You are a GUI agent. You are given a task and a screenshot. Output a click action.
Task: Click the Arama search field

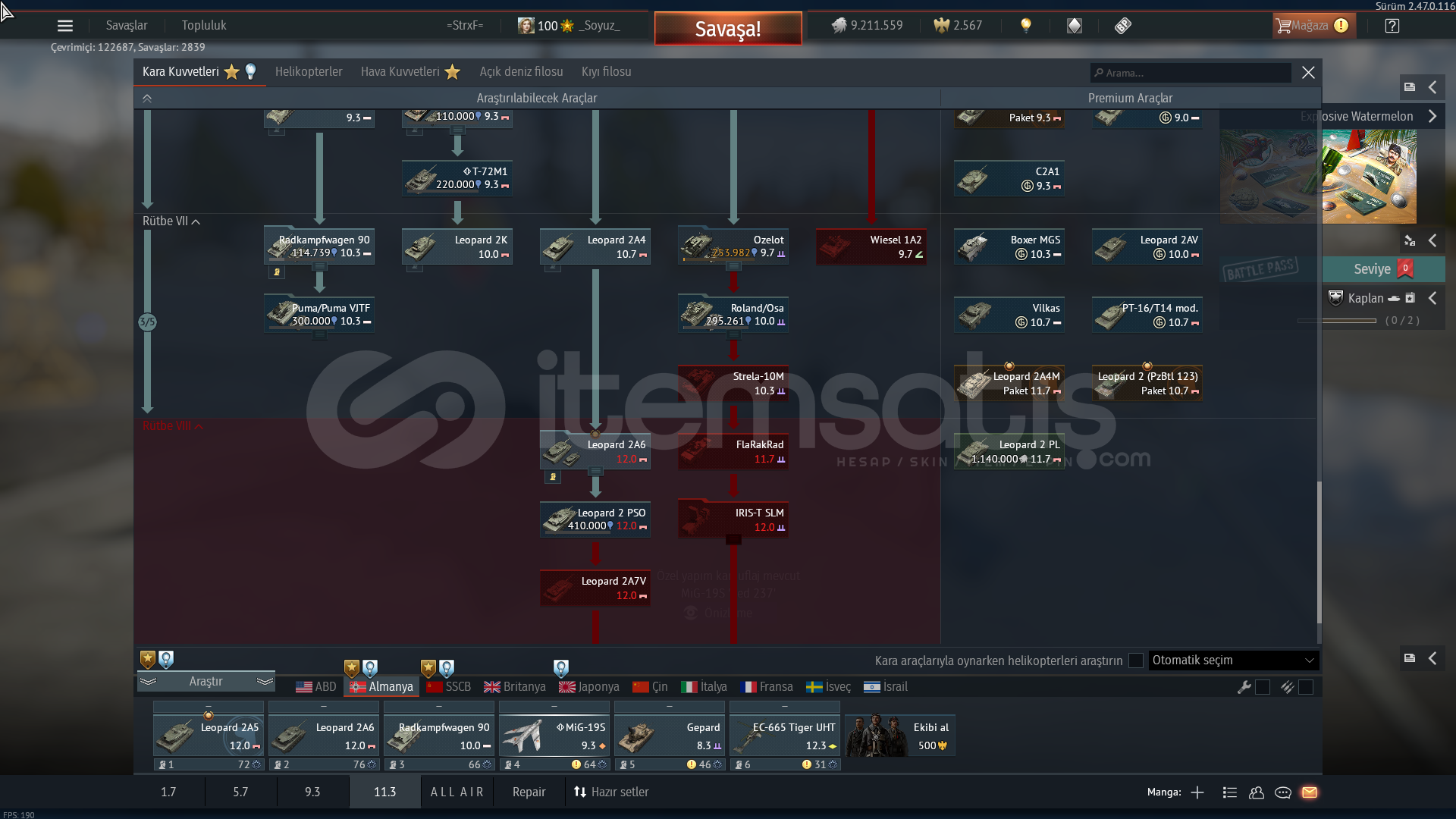1191,73
